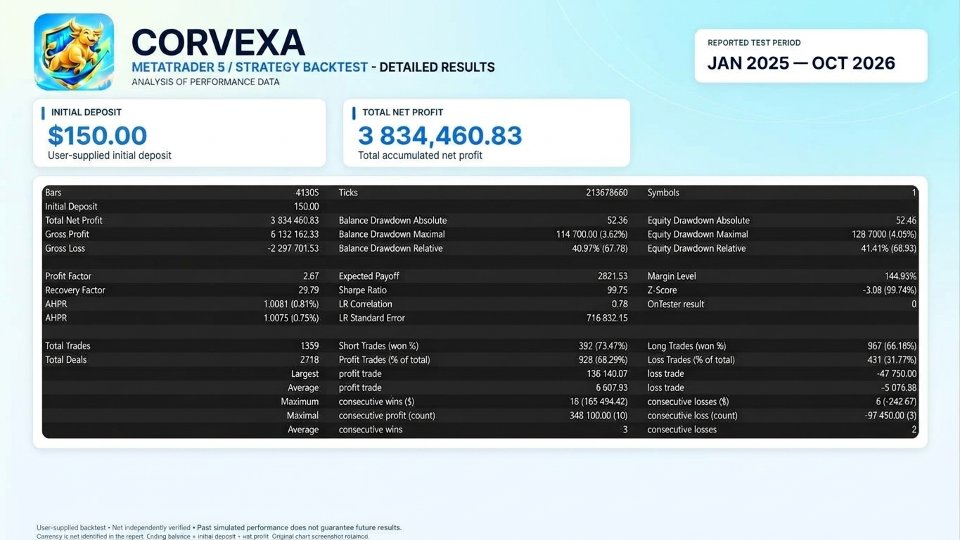Select Loss Trades value "431 (31.77%)"

pos(892,360)
